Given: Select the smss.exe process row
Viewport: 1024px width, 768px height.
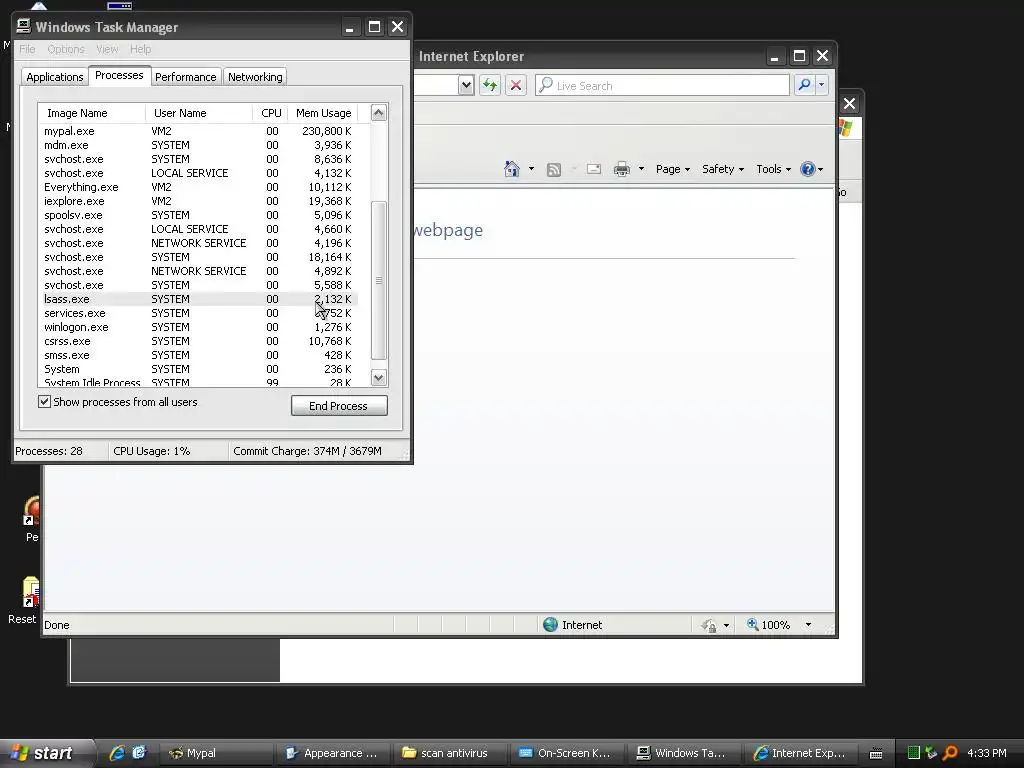Looking at the screenshot, I should pyautogui.click(x=198, y=355).
